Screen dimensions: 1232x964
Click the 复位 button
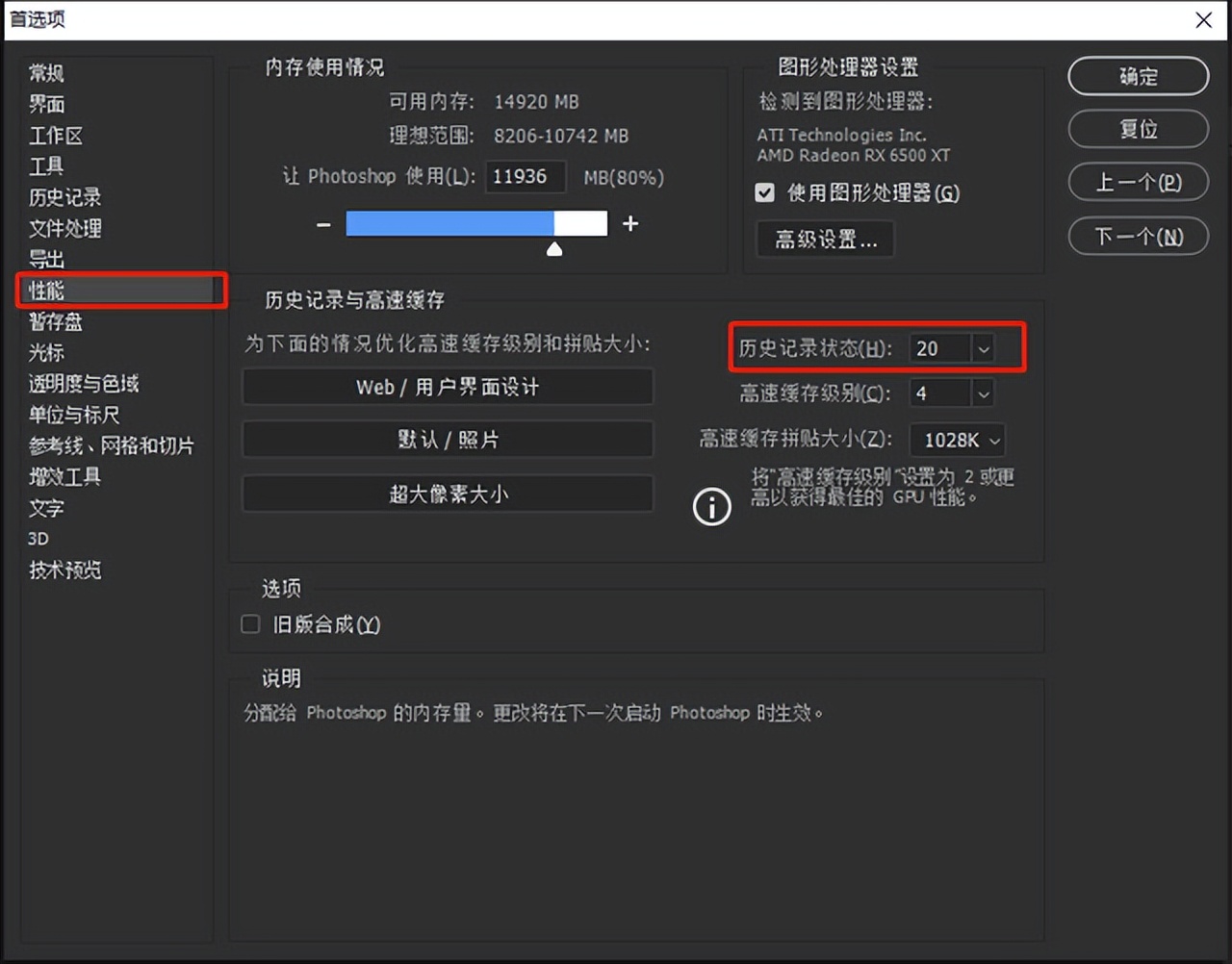(1138, 129)
